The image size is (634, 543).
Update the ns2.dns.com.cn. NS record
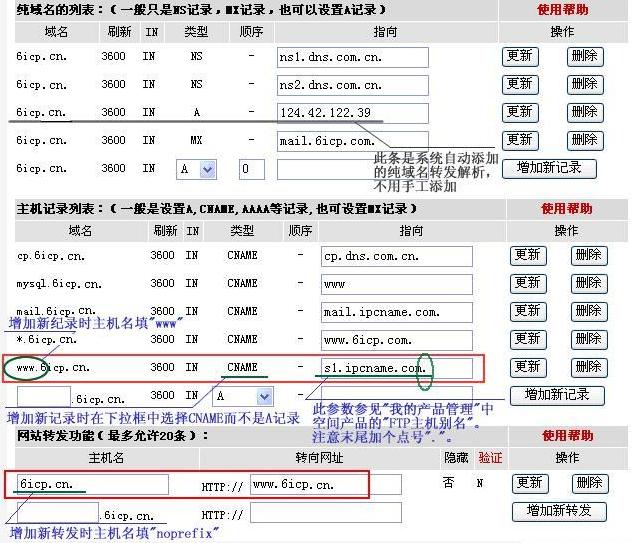(x=520, y=85)
